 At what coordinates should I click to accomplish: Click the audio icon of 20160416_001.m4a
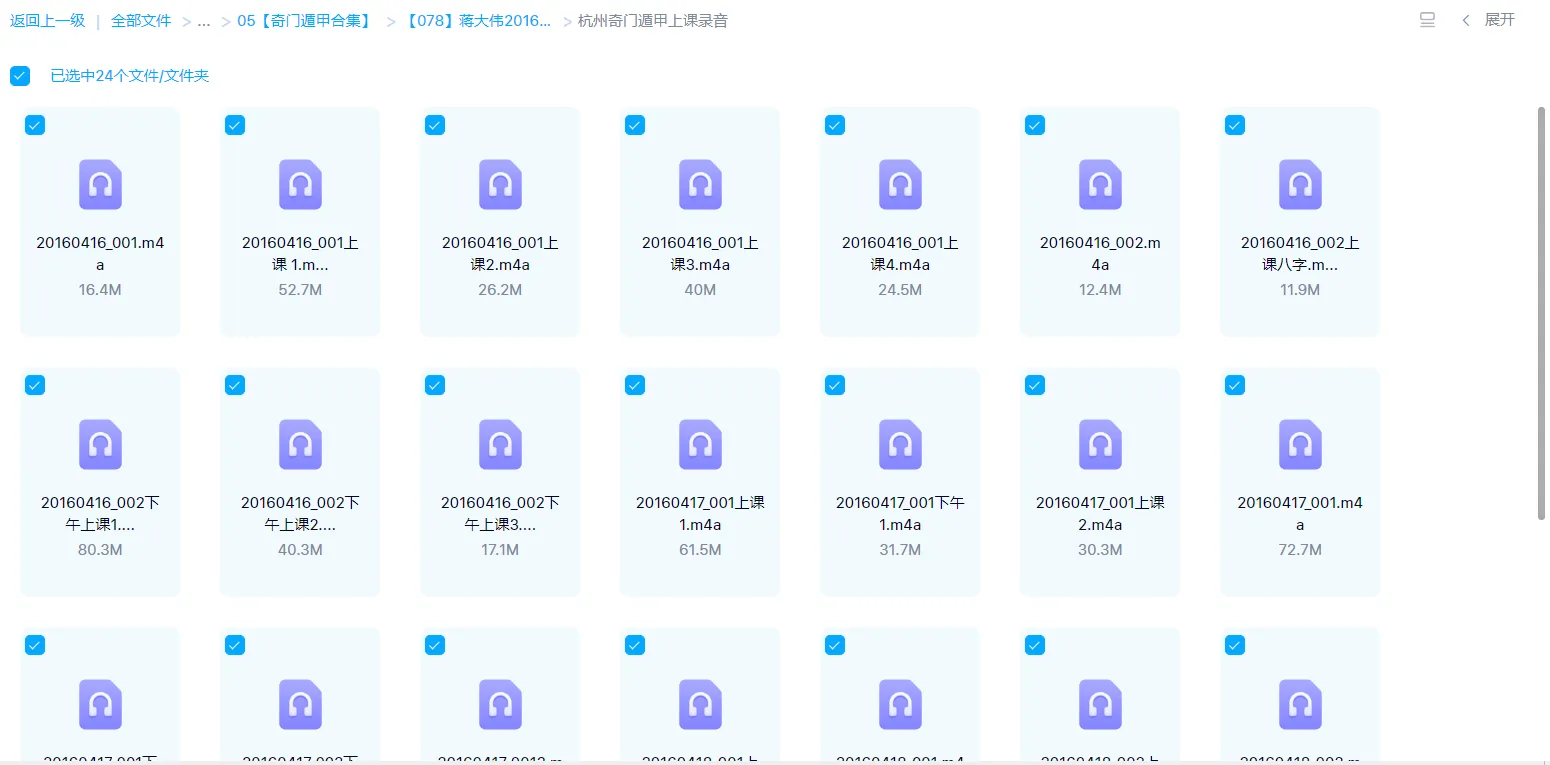coord(100,184)
